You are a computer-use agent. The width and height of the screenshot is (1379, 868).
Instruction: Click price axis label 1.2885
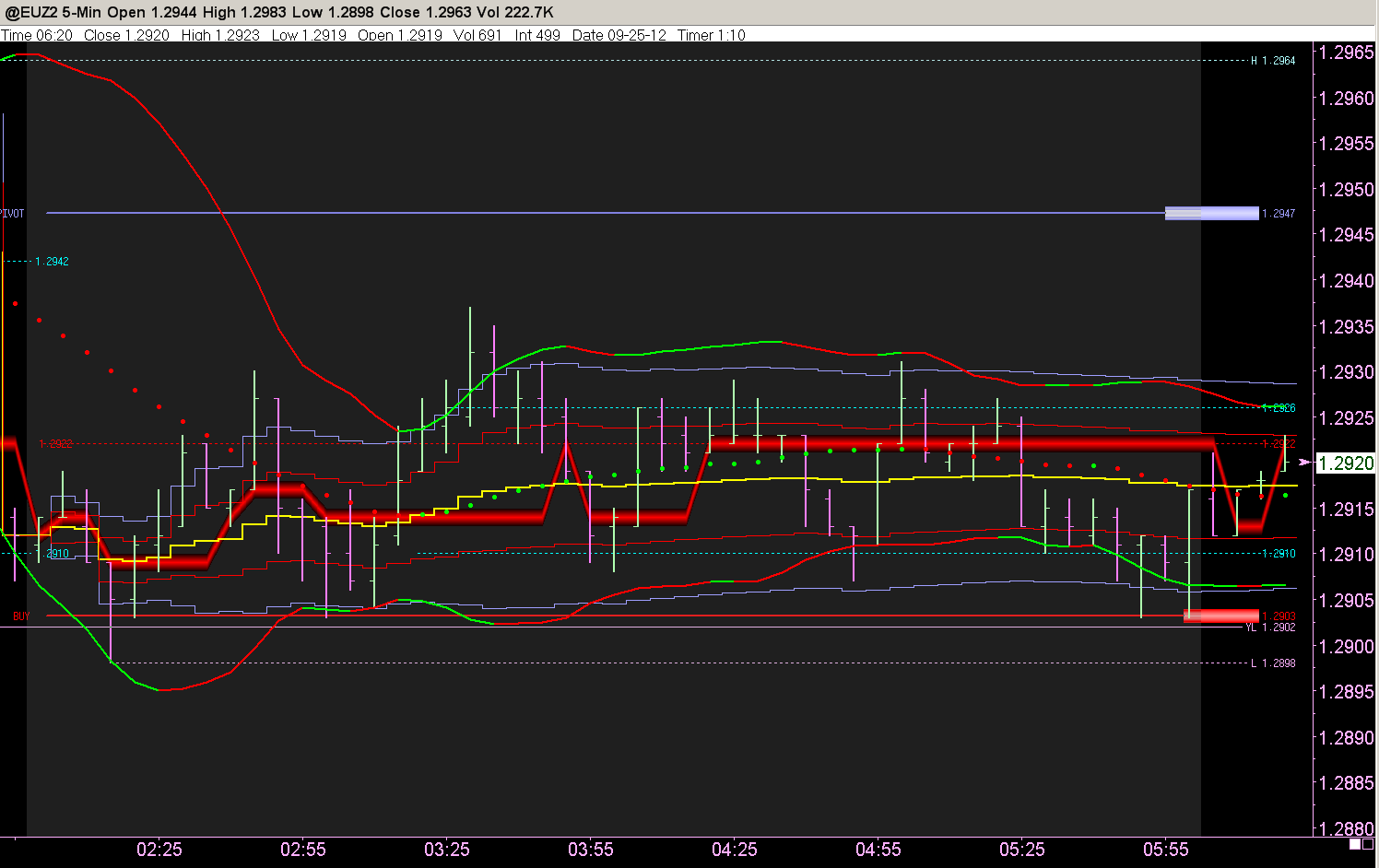1347,782
